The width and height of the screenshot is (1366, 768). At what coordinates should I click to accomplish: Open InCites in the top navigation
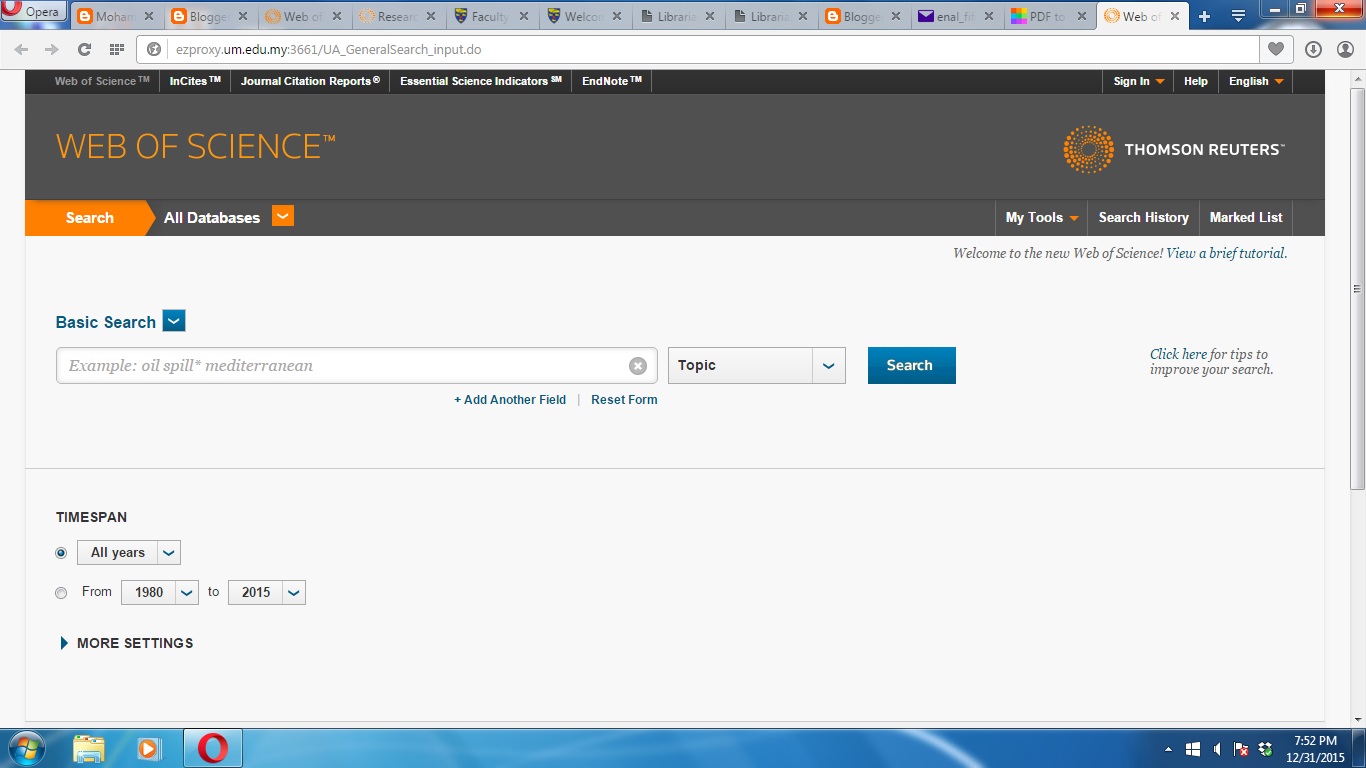coord(195,81)
